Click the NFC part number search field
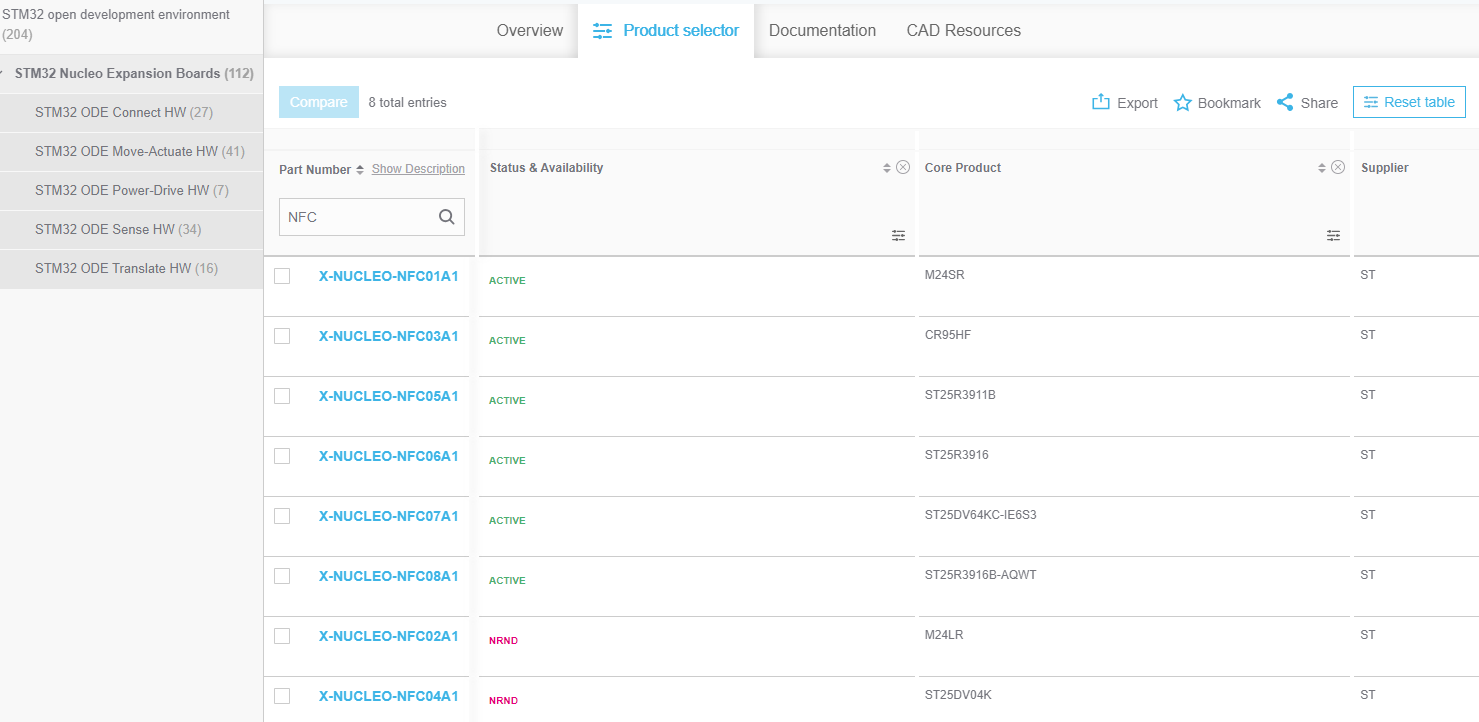The height and width of the screenshot is (722, 1479). pos(357,217)
